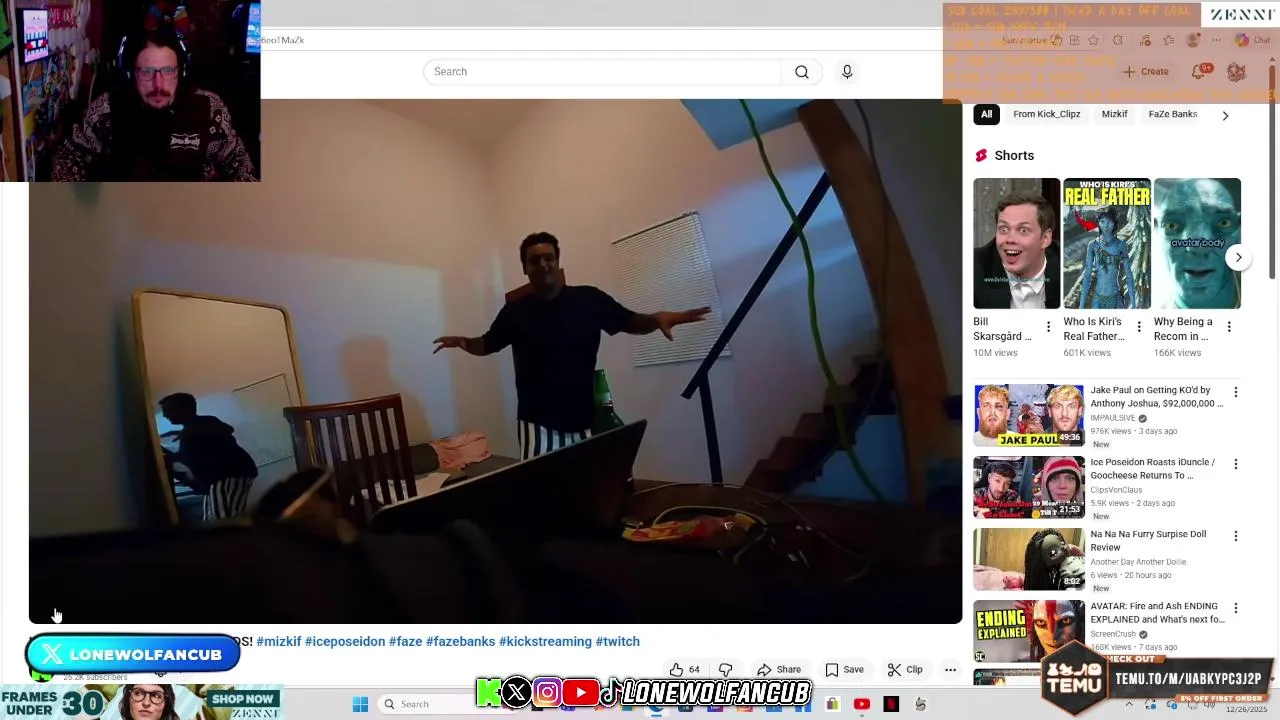Open more options for Furry Surprise Doll video

(x=1236, y=537)
